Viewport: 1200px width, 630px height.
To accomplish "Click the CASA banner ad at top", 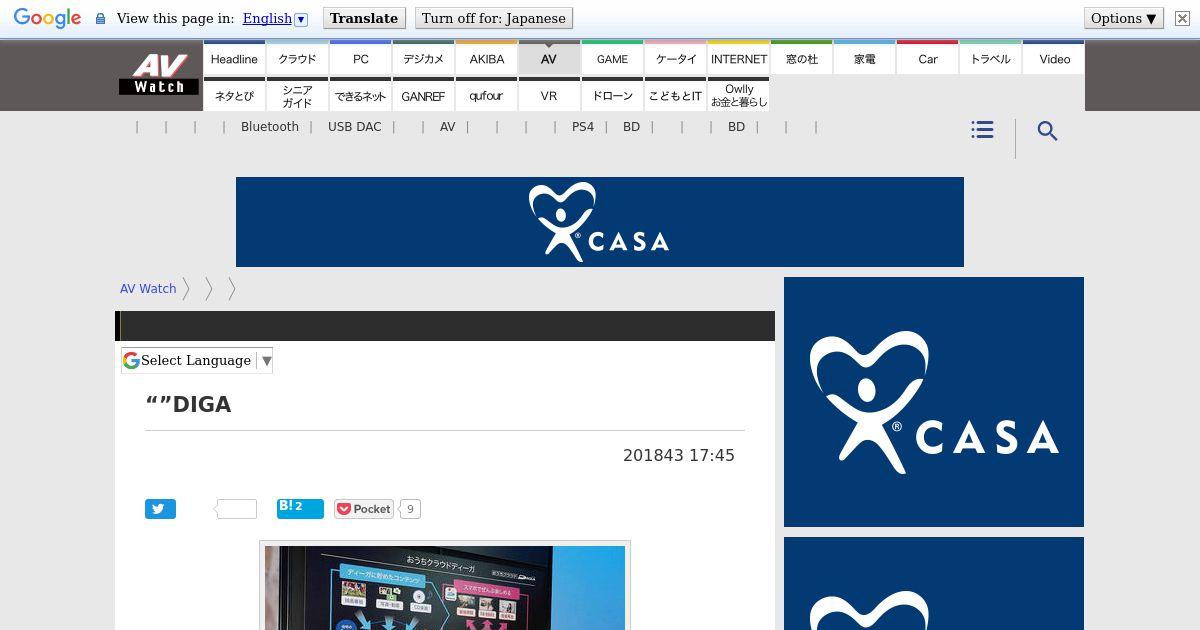I will coord(600,222).
